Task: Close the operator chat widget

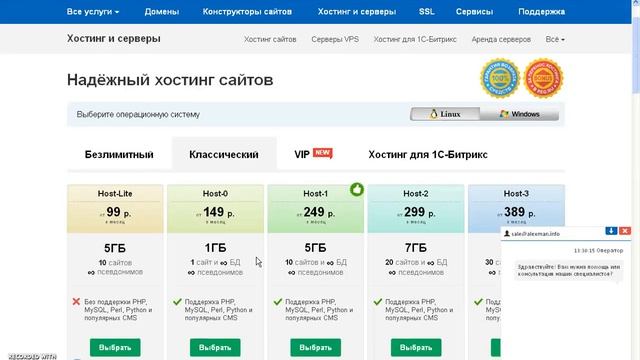Action: 625,231
